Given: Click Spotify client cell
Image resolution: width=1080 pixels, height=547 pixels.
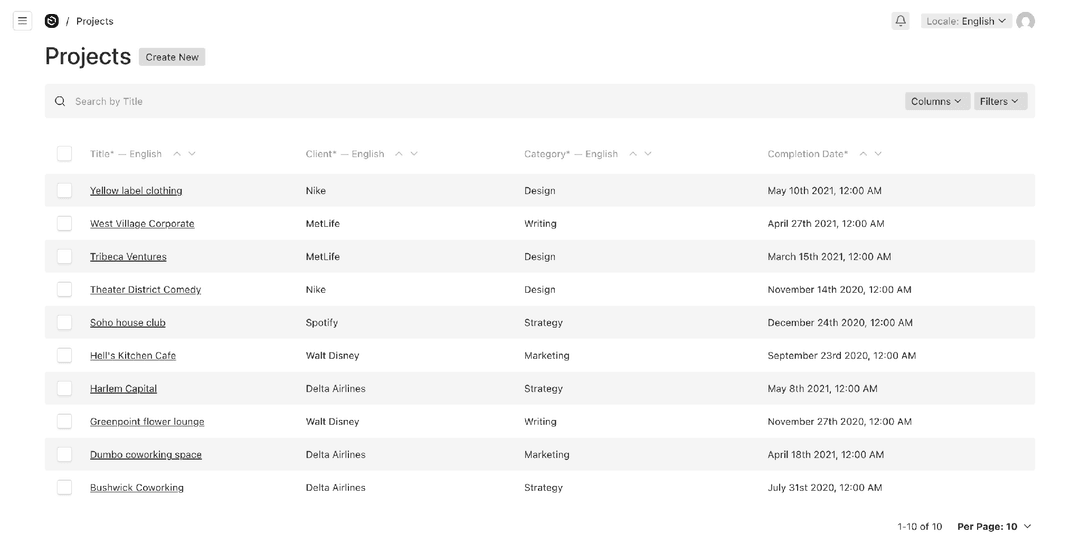Looking at the screenshot, I should [322, 322].
